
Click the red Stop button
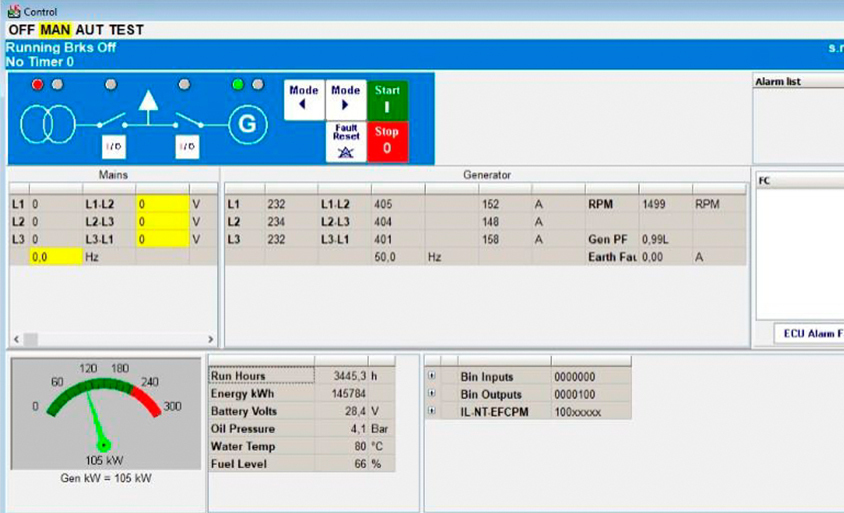[x=387, y=142]
